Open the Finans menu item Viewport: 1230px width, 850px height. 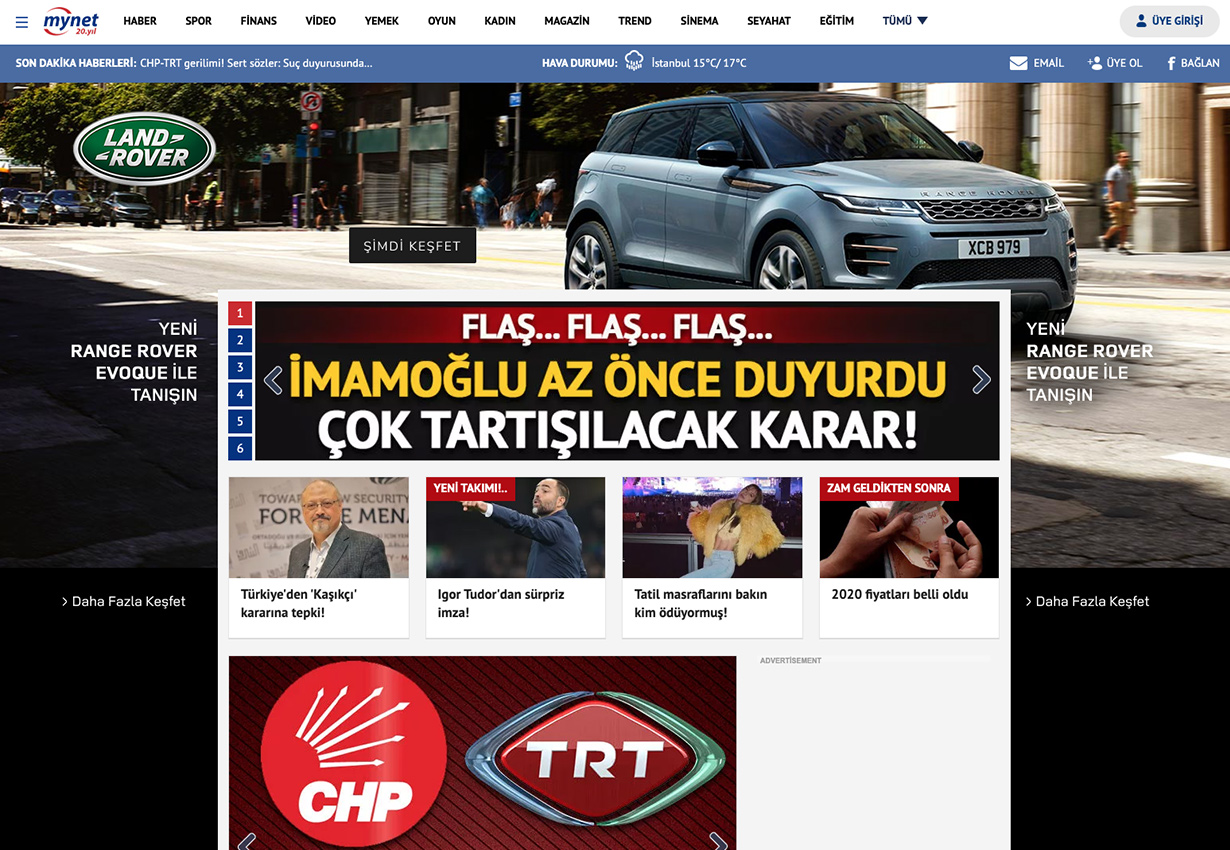click(x=258, y=21)
